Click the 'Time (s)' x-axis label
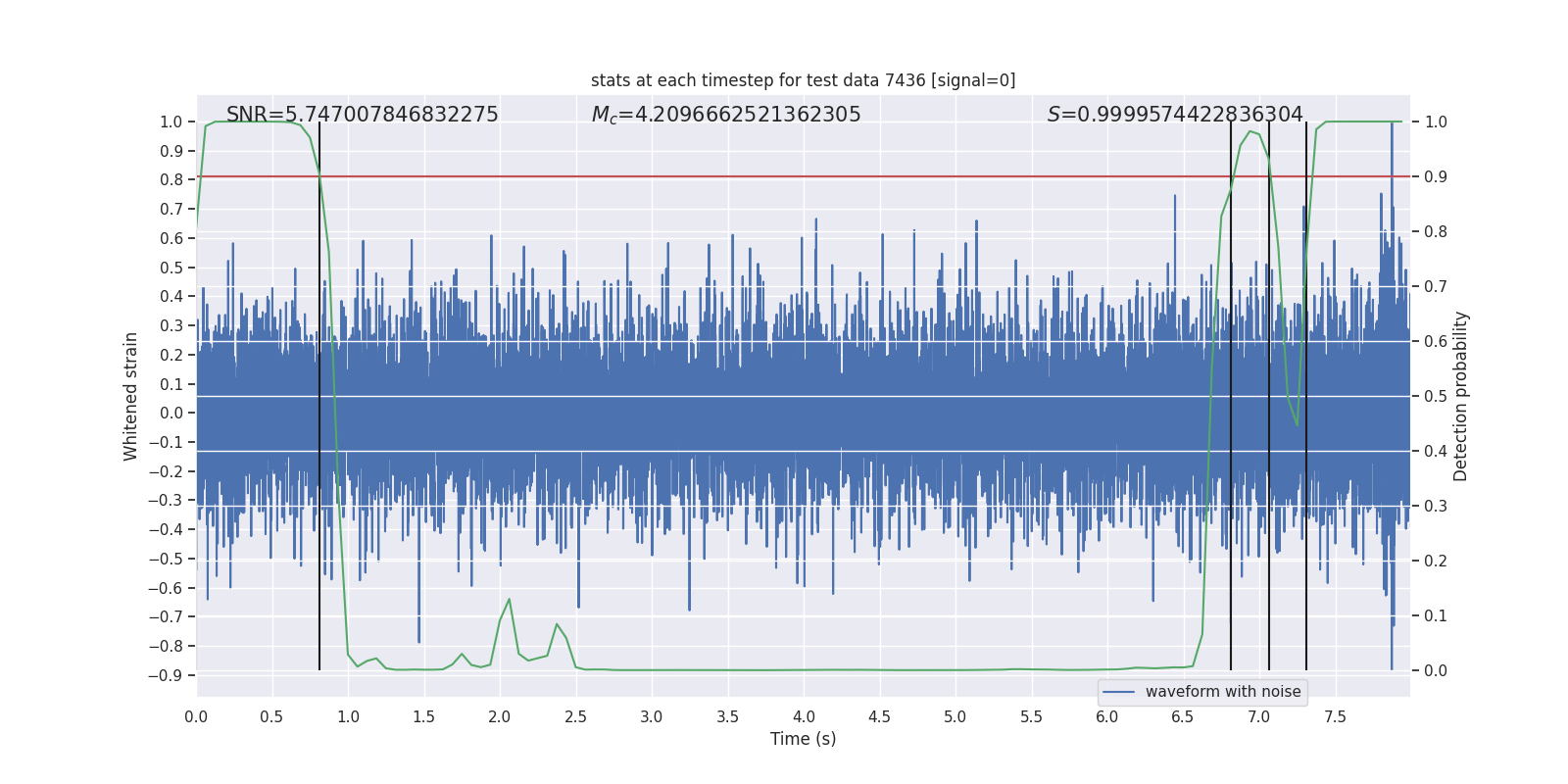This screenshot has width=1568, height=784. pyautogui.click(x=803, y=739)
